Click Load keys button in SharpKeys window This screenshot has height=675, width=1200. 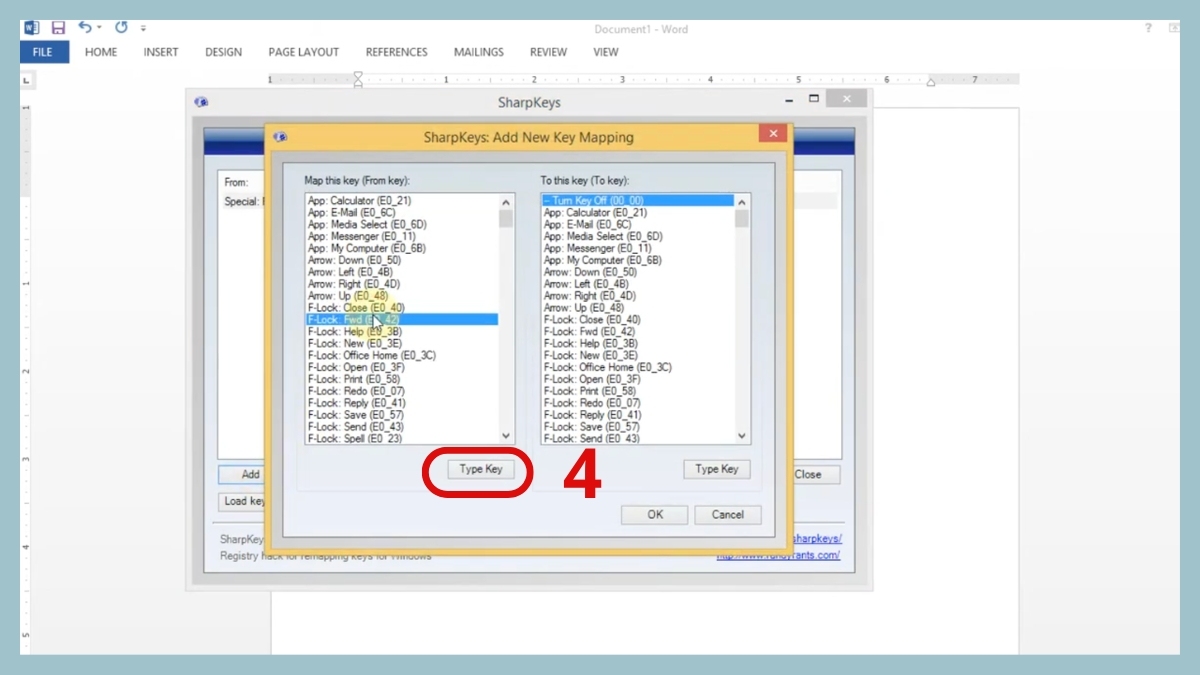click(x=243, y=501)
